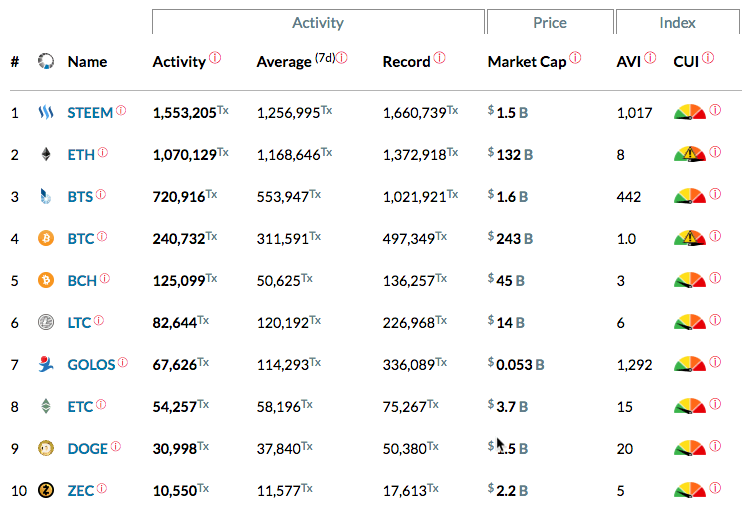
Task: Open the DOGE coin link
Action: (87, 449)
